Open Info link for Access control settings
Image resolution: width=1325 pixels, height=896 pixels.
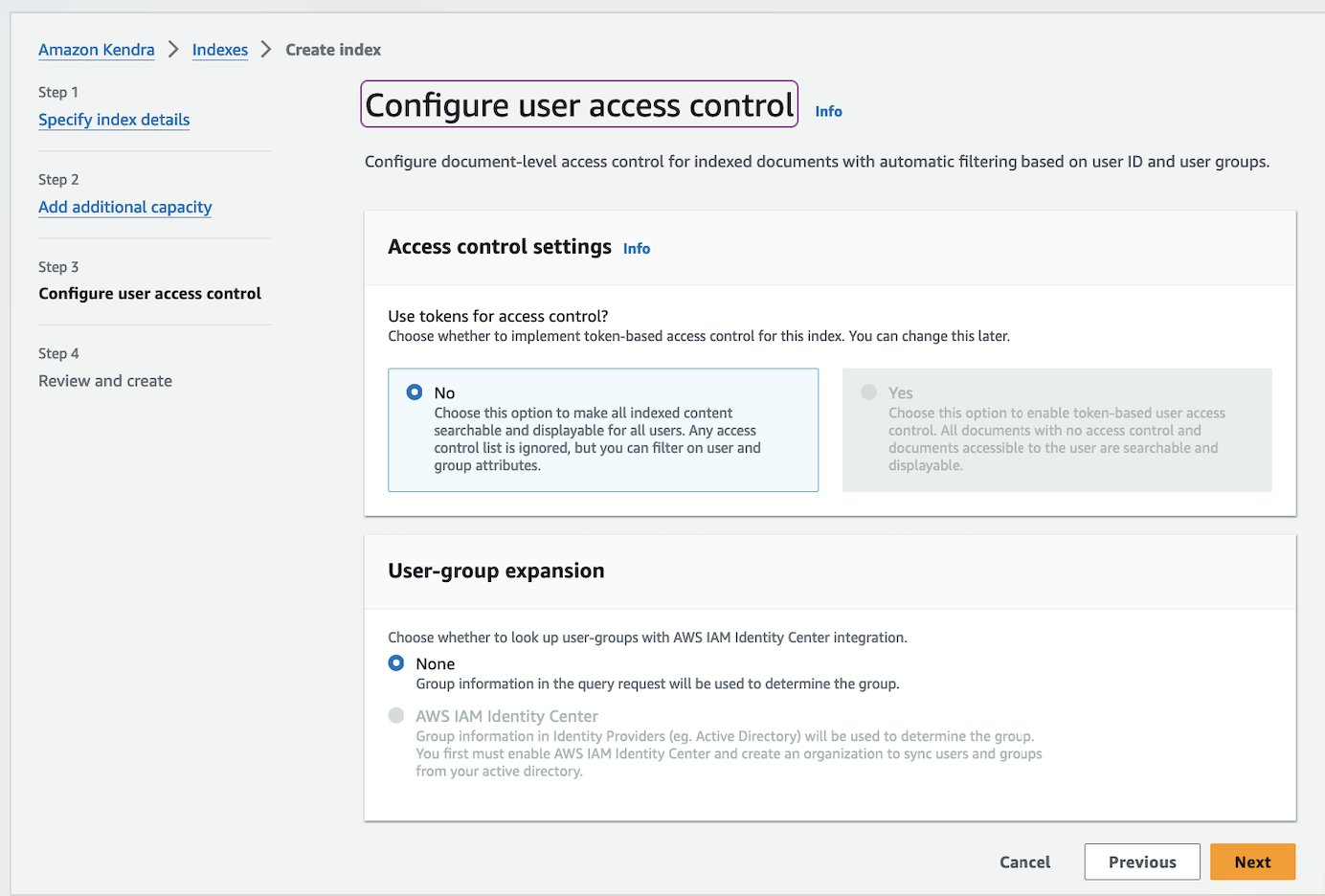[x=637, y=249]
